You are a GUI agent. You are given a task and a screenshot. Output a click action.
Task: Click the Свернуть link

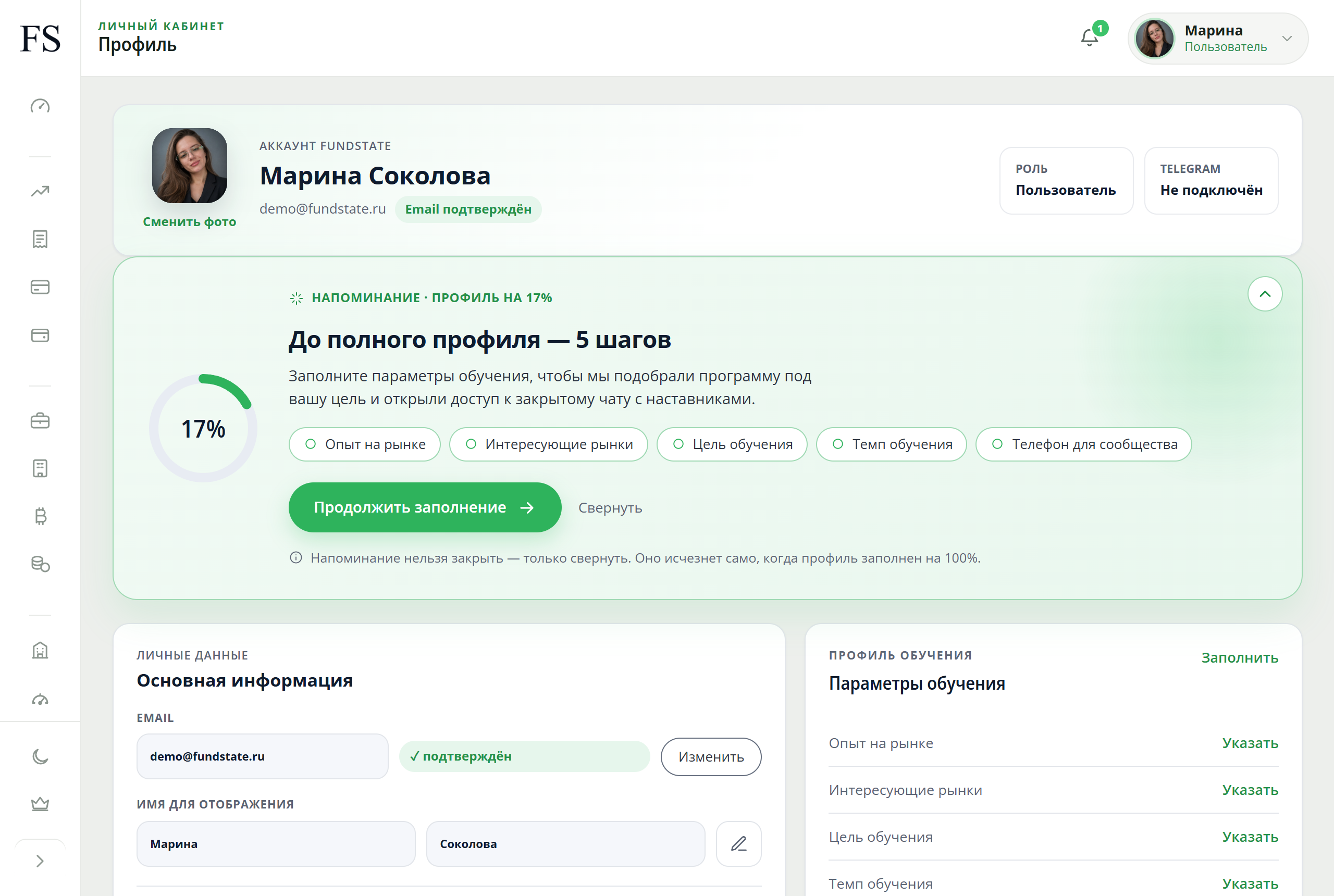pos(610,508)
